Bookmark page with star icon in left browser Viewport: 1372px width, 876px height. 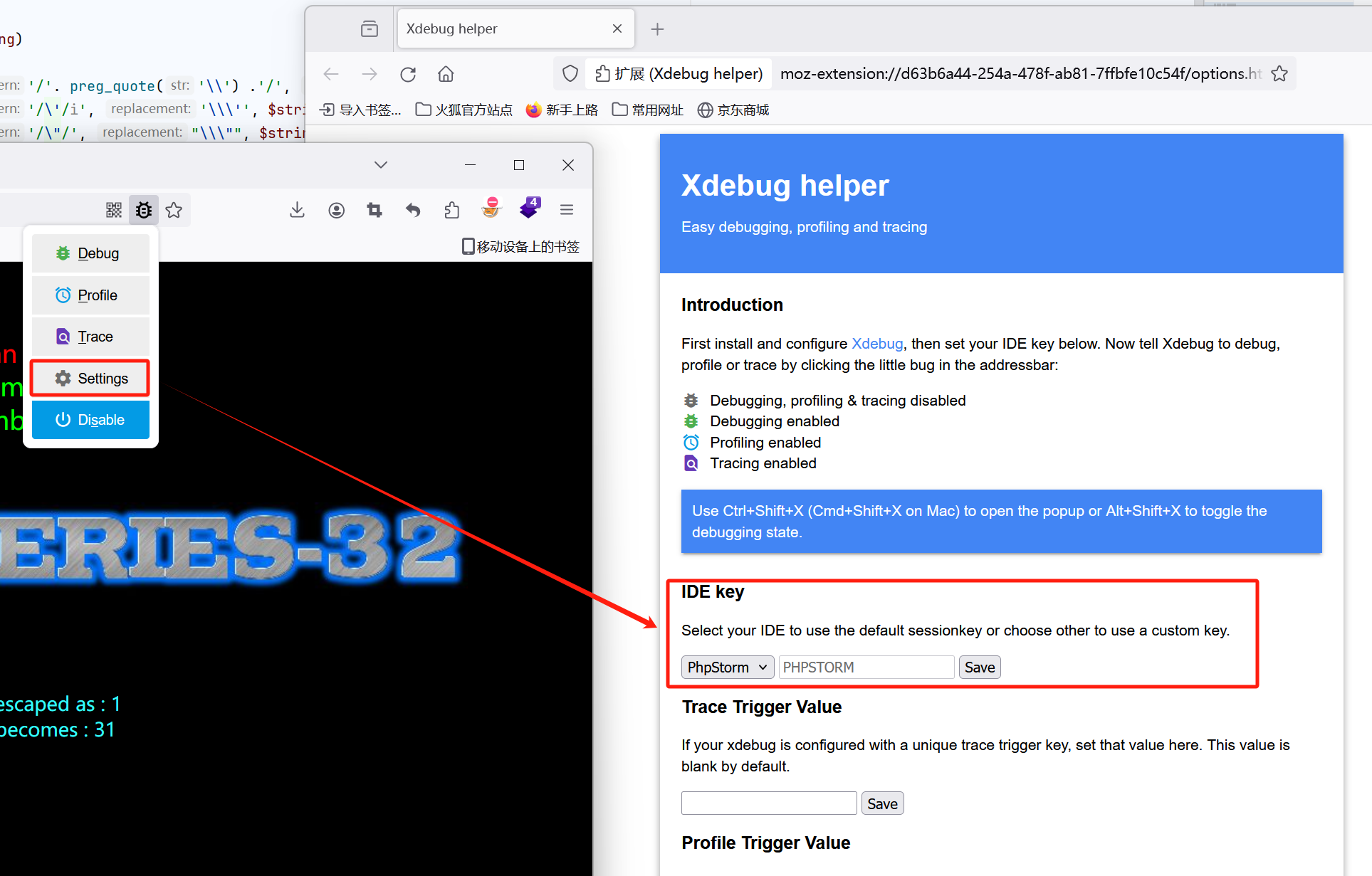click(174, 210)
